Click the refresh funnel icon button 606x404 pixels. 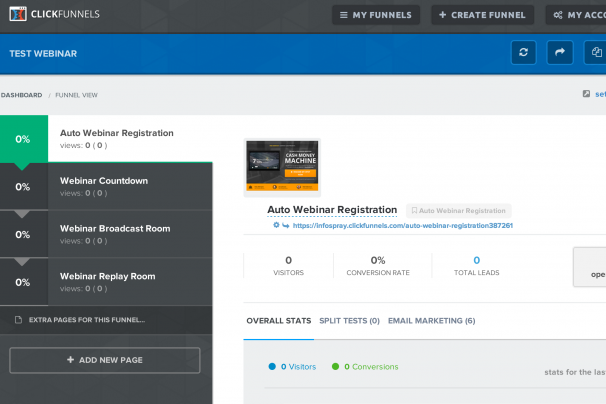pyautogui.click(x=523, y=53)
